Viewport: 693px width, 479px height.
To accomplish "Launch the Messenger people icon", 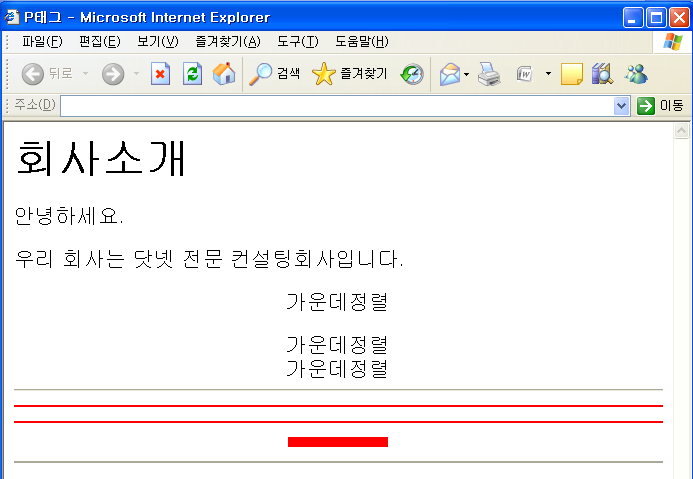I will 636,74.
